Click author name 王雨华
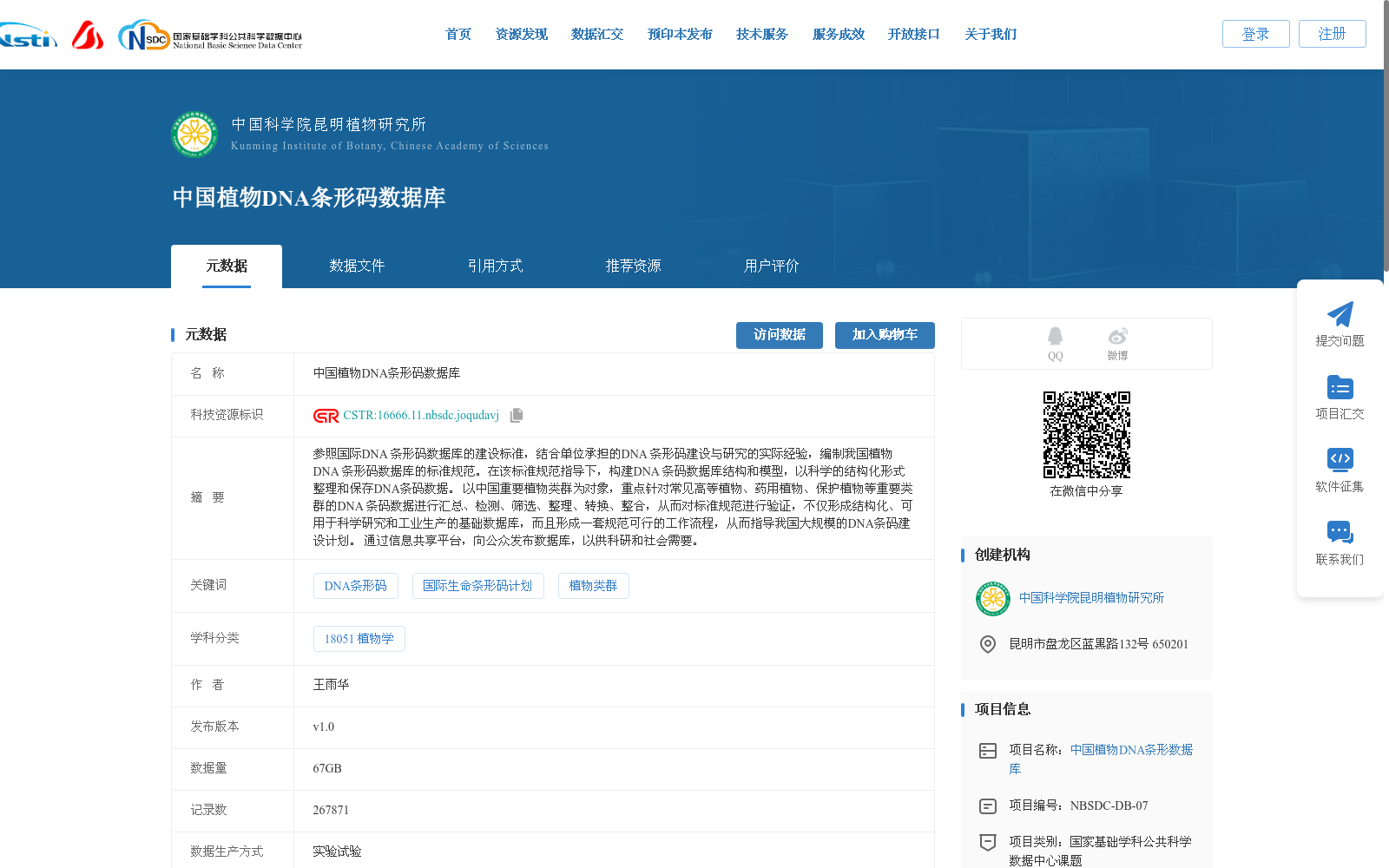1389x868 pixels. point(331,685)
